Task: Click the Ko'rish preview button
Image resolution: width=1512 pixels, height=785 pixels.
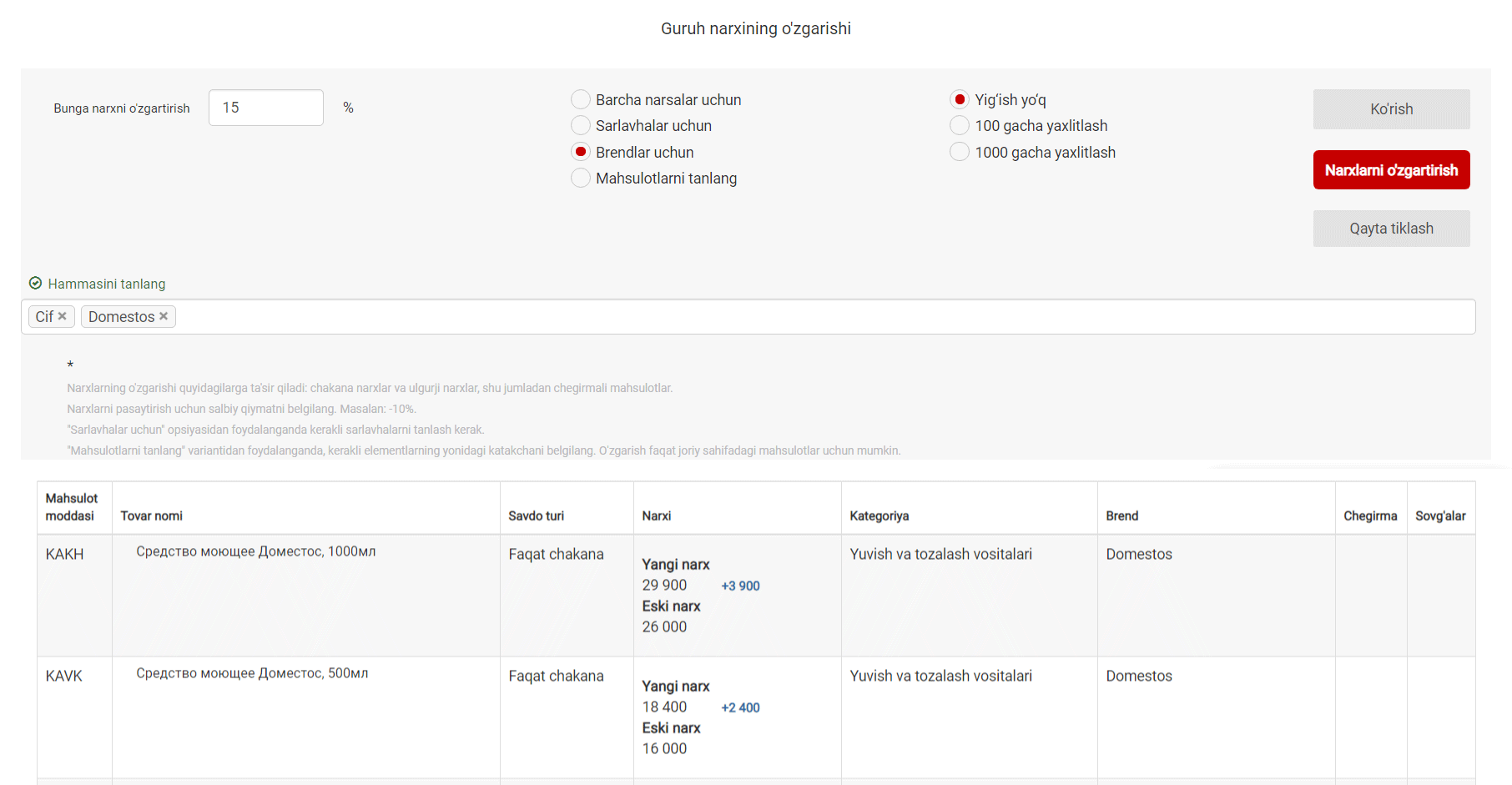Action: (x=1391, y=109)
